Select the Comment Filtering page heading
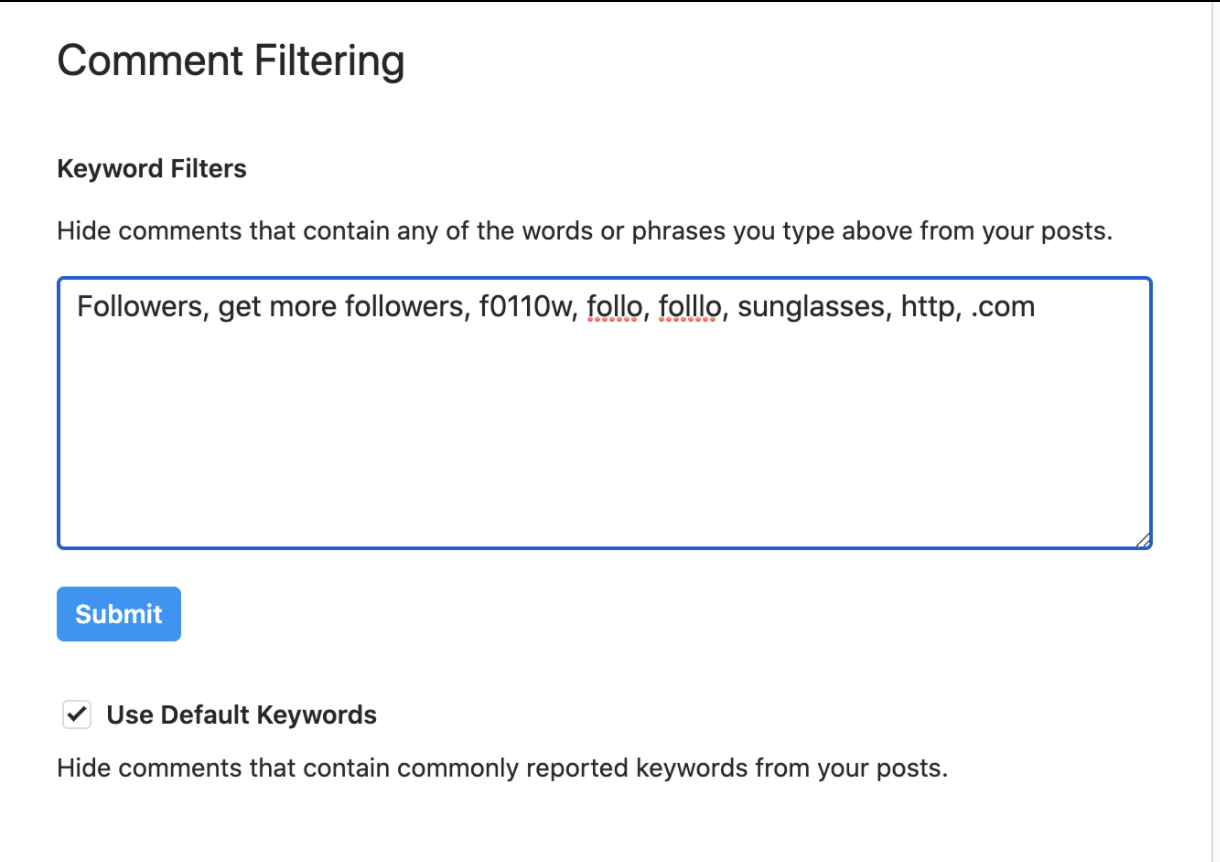The height and width of the screenshot is (862, 1220). click(x=231, y=61)
